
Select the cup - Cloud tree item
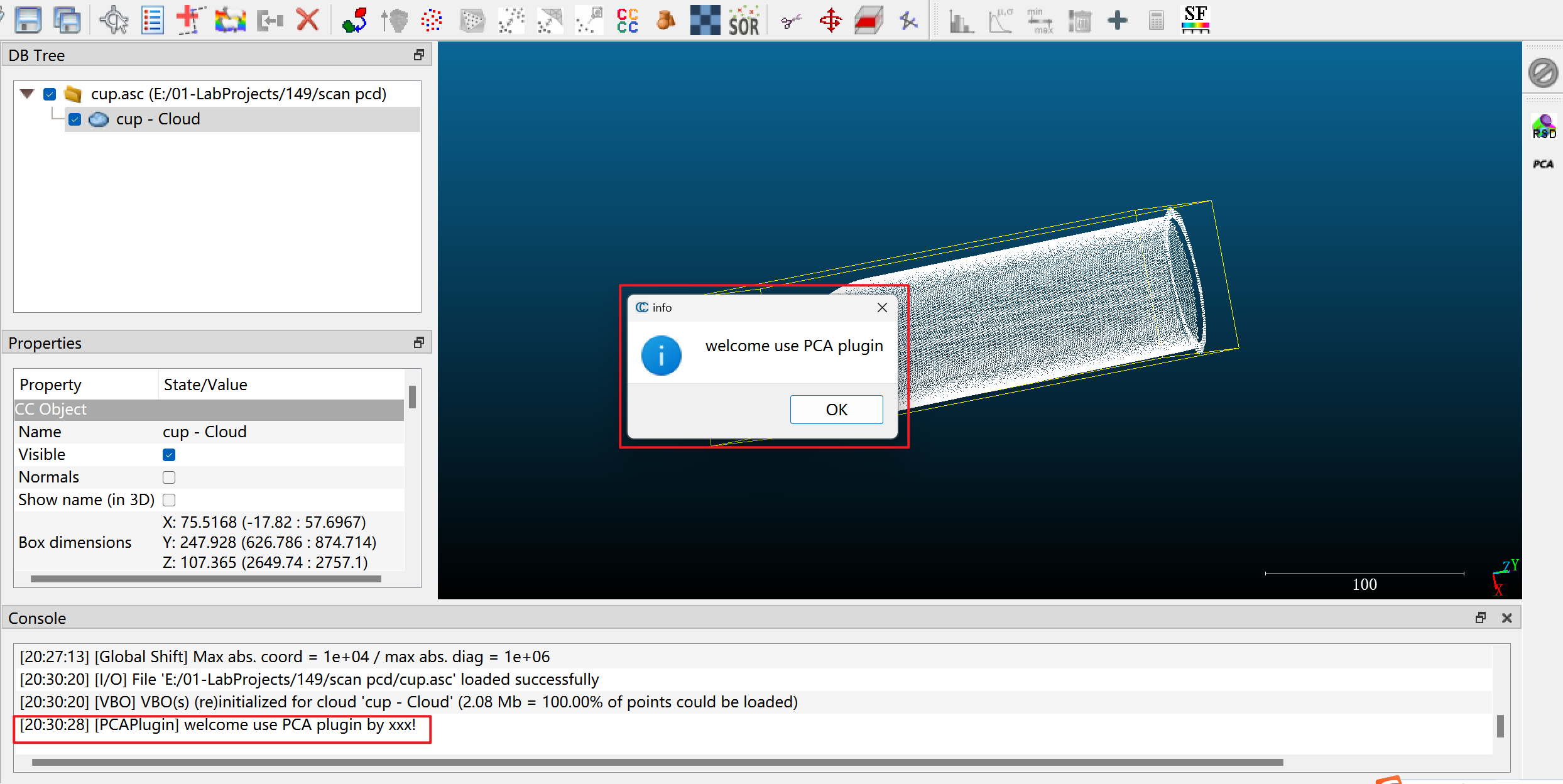click(x=155, y=119)
